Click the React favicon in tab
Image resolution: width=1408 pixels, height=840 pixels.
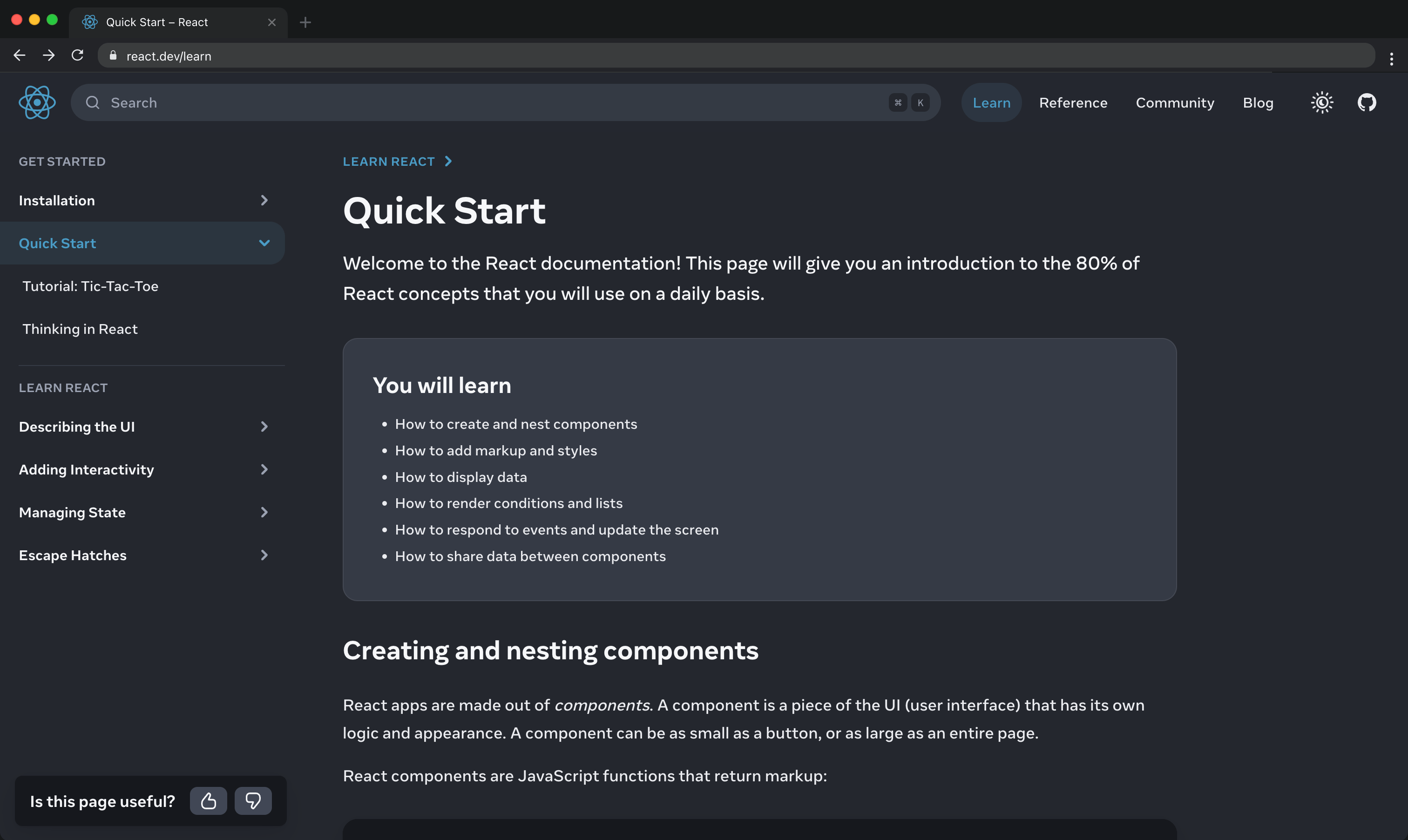pos(89,22)
